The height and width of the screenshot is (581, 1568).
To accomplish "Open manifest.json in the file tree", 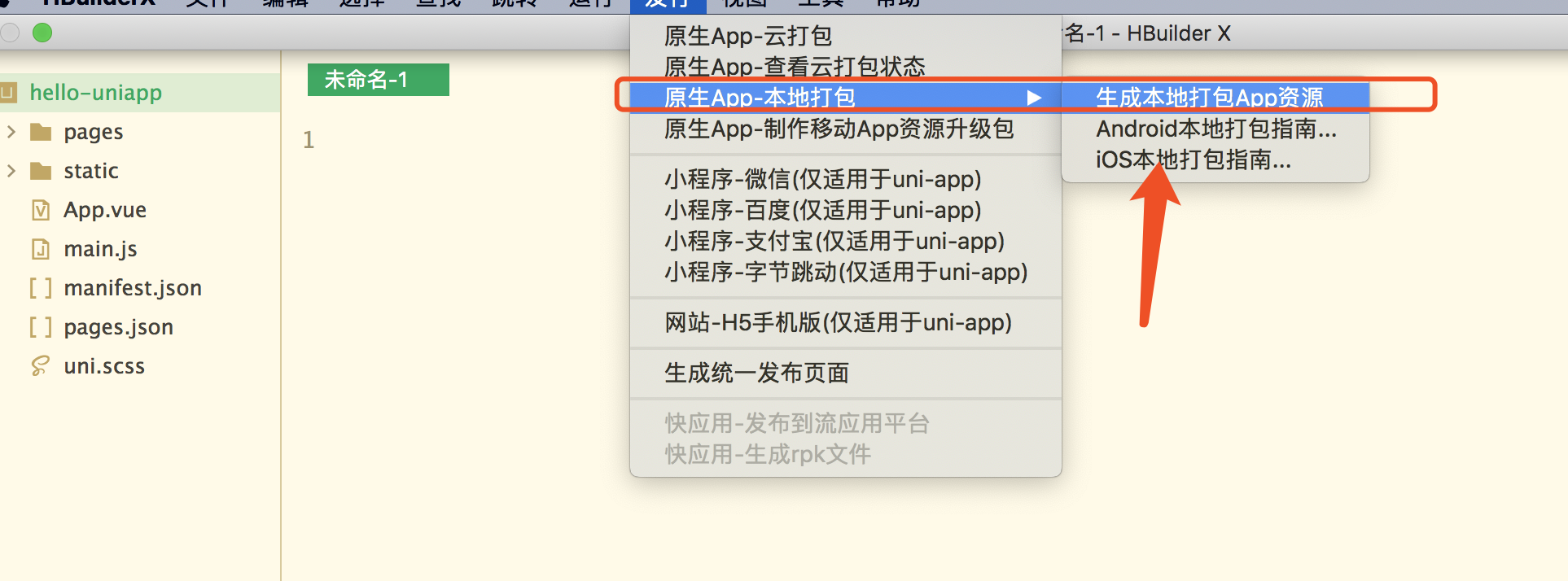I will [x=133, y=288].
